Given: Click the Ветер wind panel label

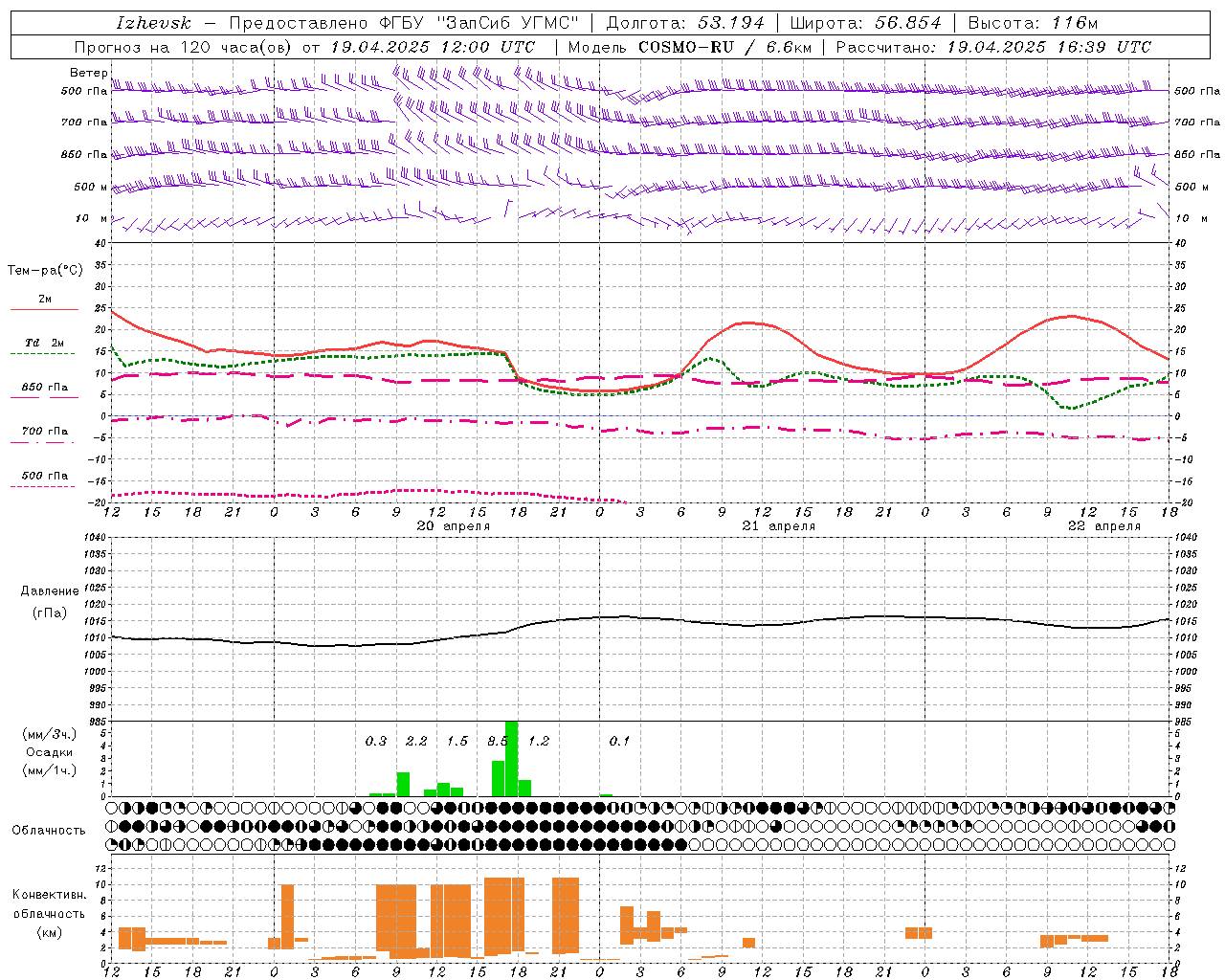Looking at the screenshot, I should 89,73.
